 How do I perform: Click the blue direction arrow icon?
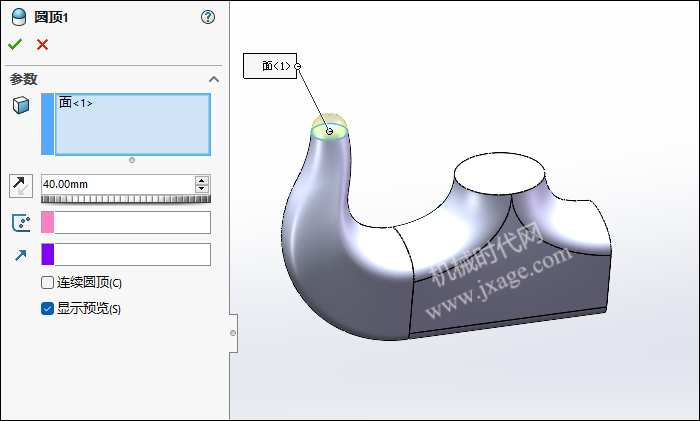[x=21, y=255]
